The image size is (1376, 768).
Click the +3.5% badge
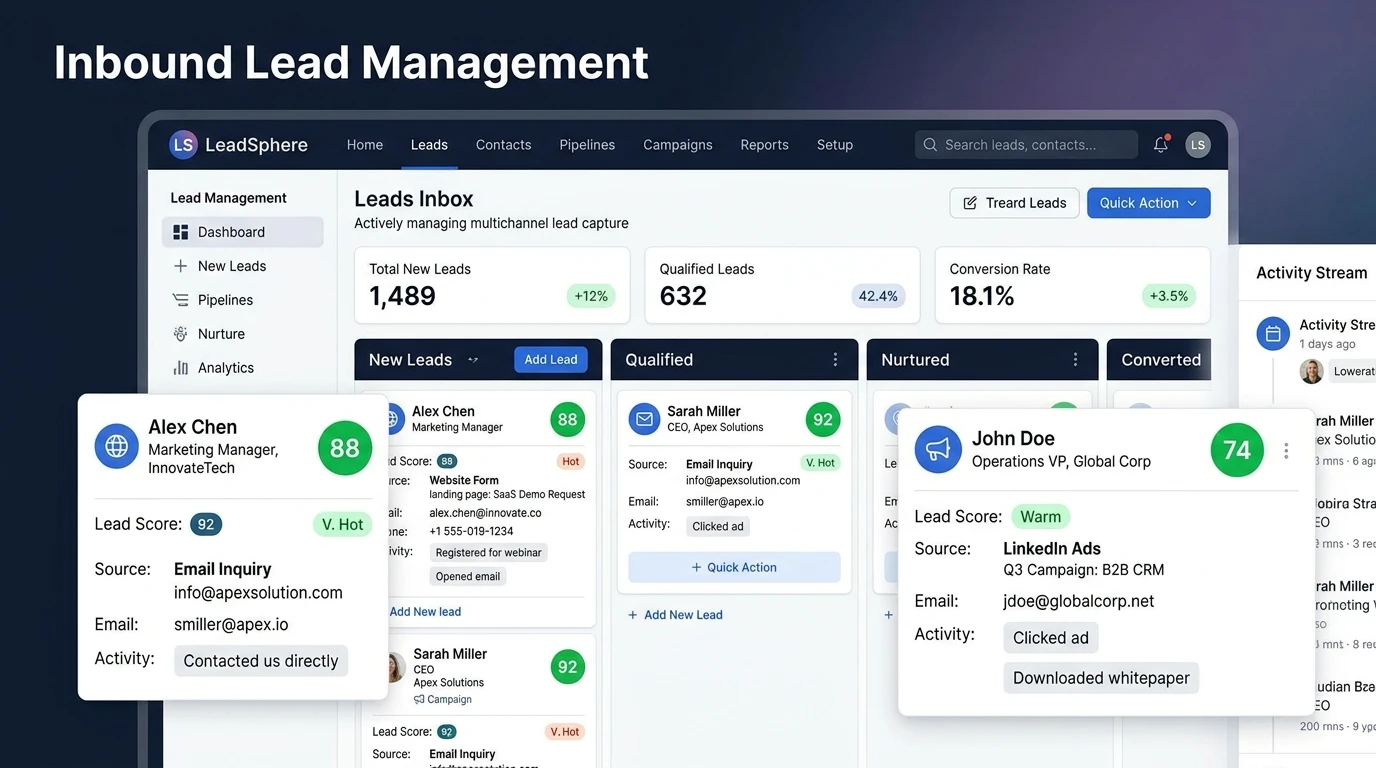point(1169,296)
